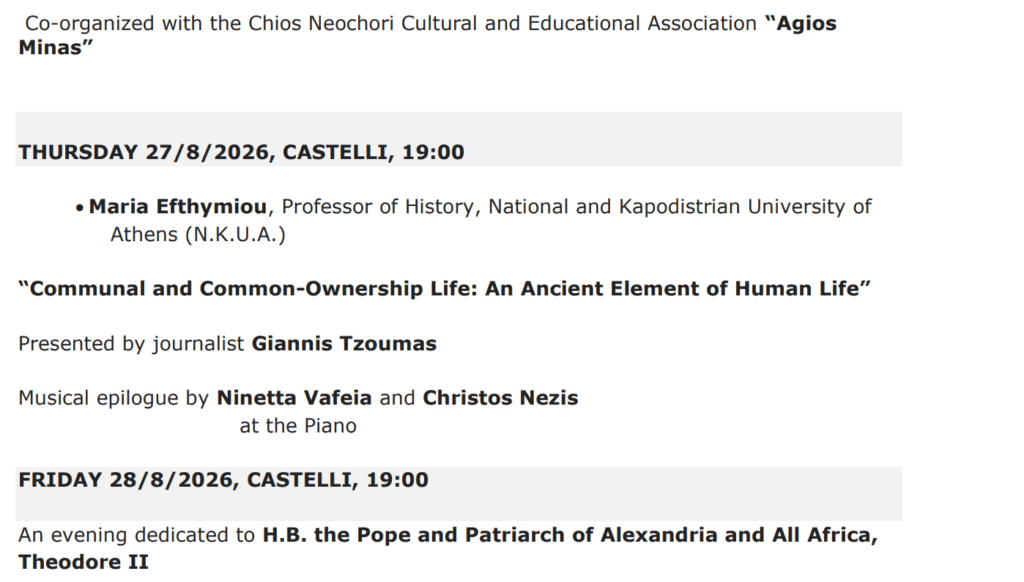The image size is (1024, 582).
Task: Click "Professor of History" text
Action: 377,206
